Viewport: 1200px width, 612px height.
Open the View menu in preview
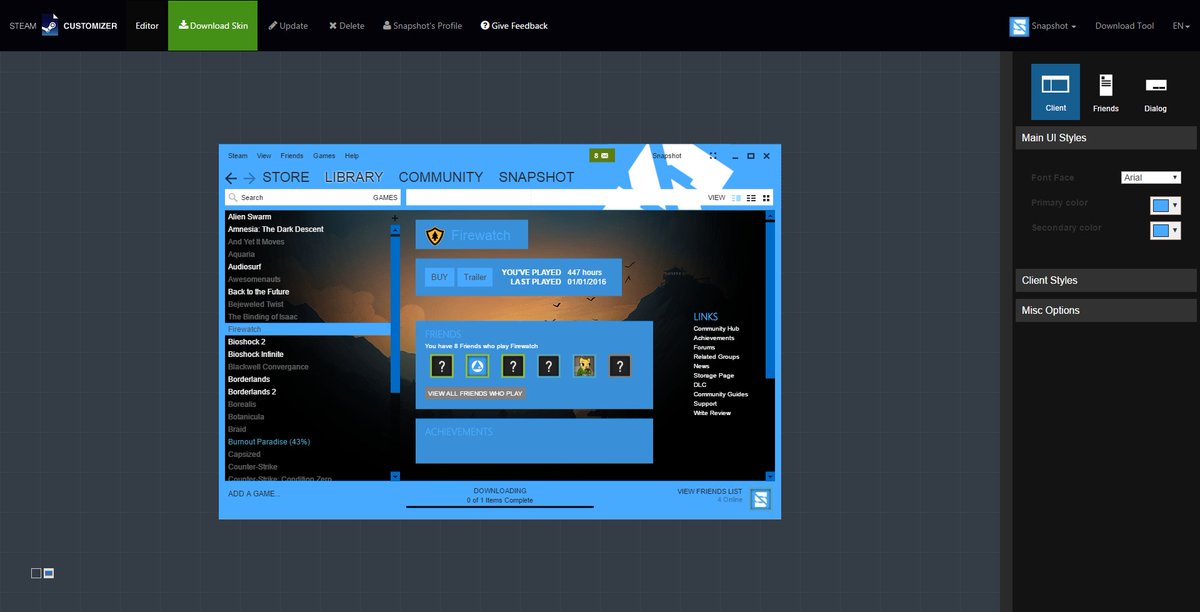264,156
